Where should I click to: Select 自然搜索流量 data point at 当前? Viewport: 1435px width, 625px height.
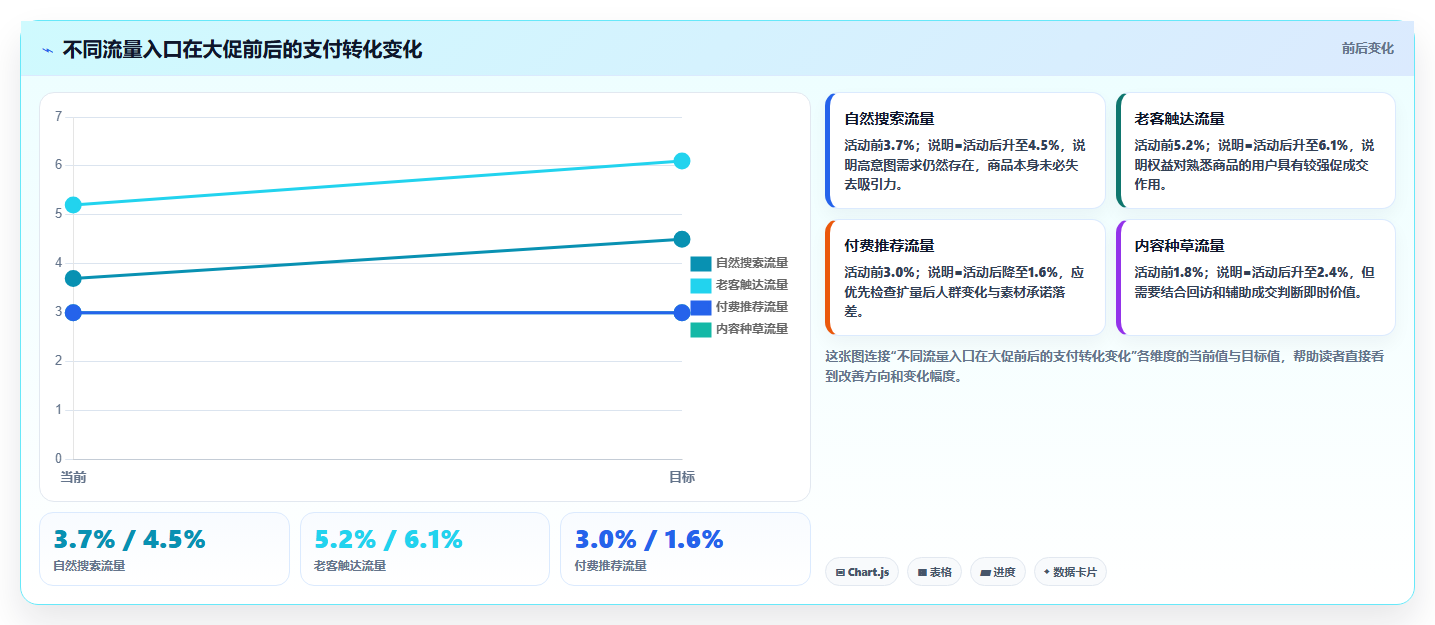click(x=73, y=278)
